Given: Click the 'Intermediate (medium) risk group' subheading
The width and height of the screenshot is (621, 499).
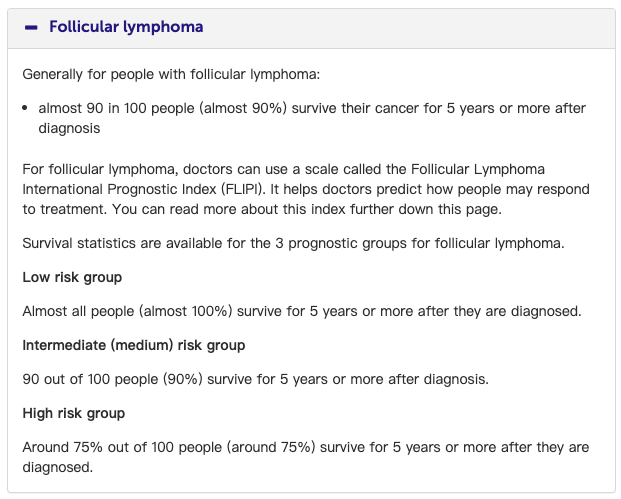Looking at the screenshot, I should [134, 345].
